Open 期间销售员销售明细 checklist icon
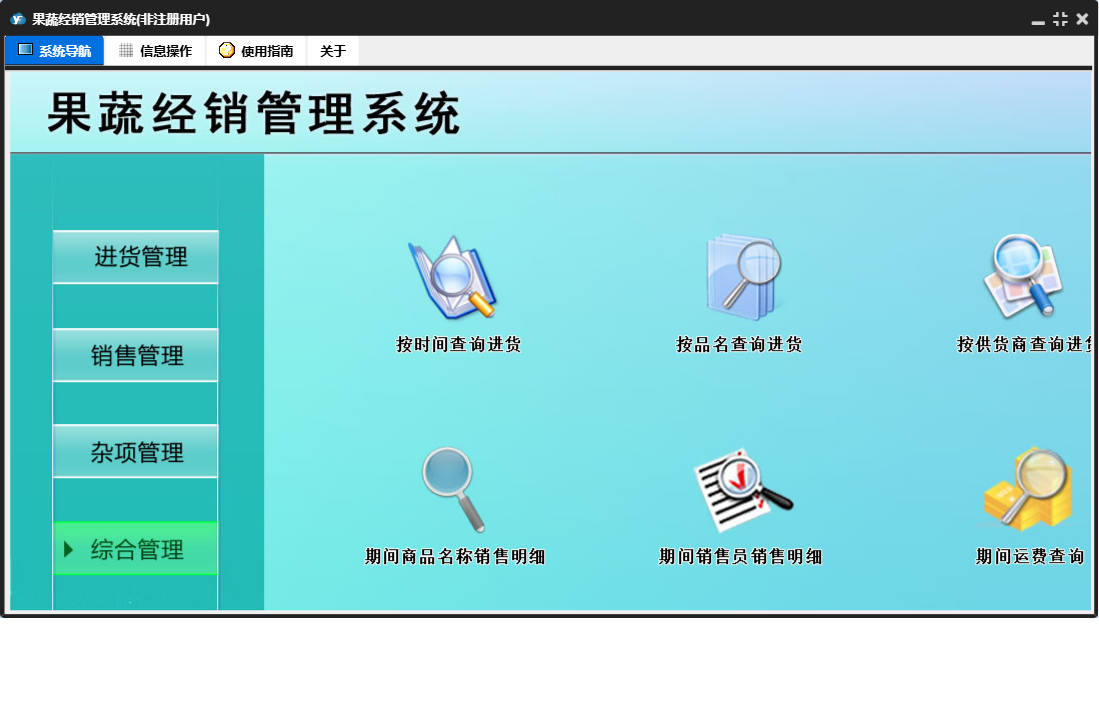Image resolution: width=1099 pixels, height=723 pixels. click(x=742, y=490)
